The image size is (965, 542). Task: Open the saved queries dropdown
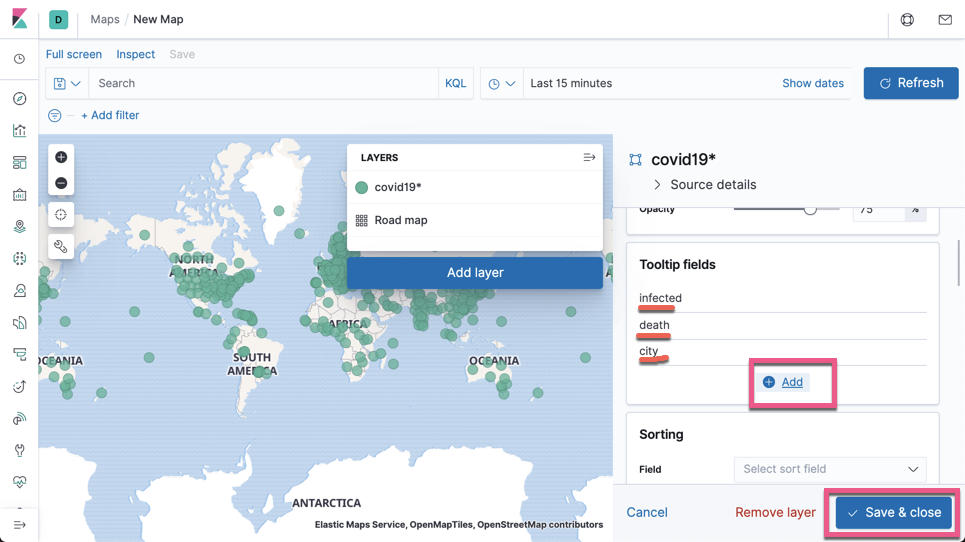tap(67, 84)
